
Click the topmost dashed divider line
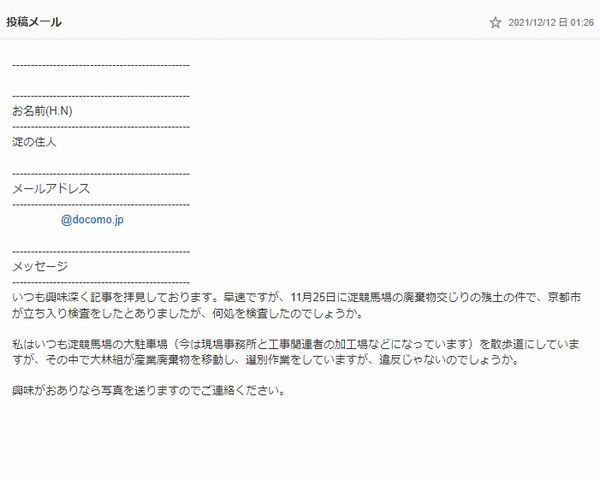101,65
